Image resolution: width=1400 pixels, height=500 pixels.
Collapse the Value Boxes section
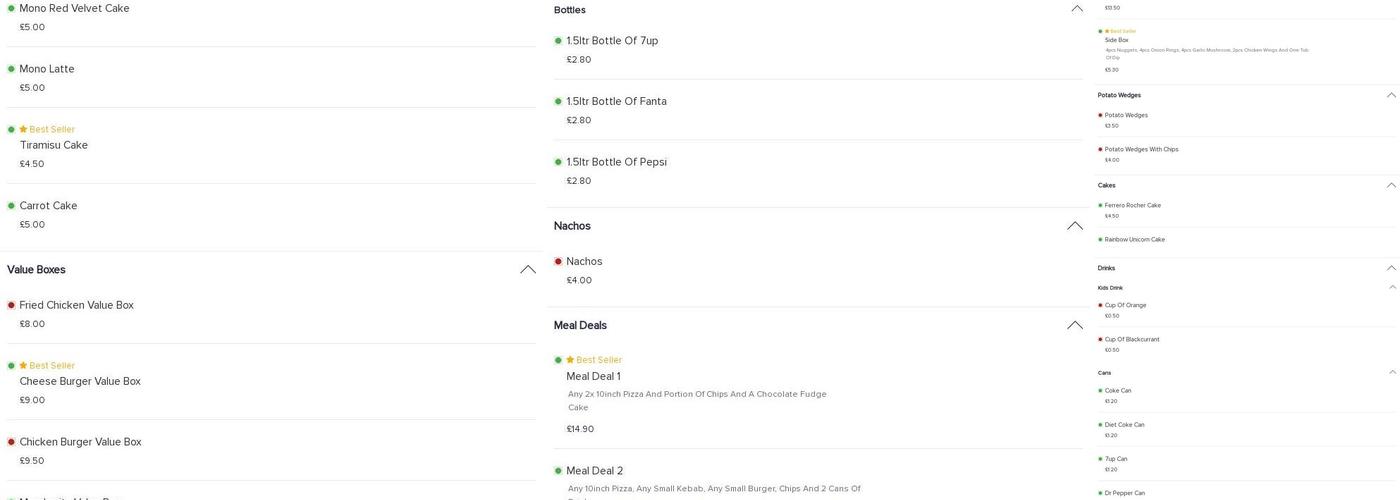coord(528,270)
